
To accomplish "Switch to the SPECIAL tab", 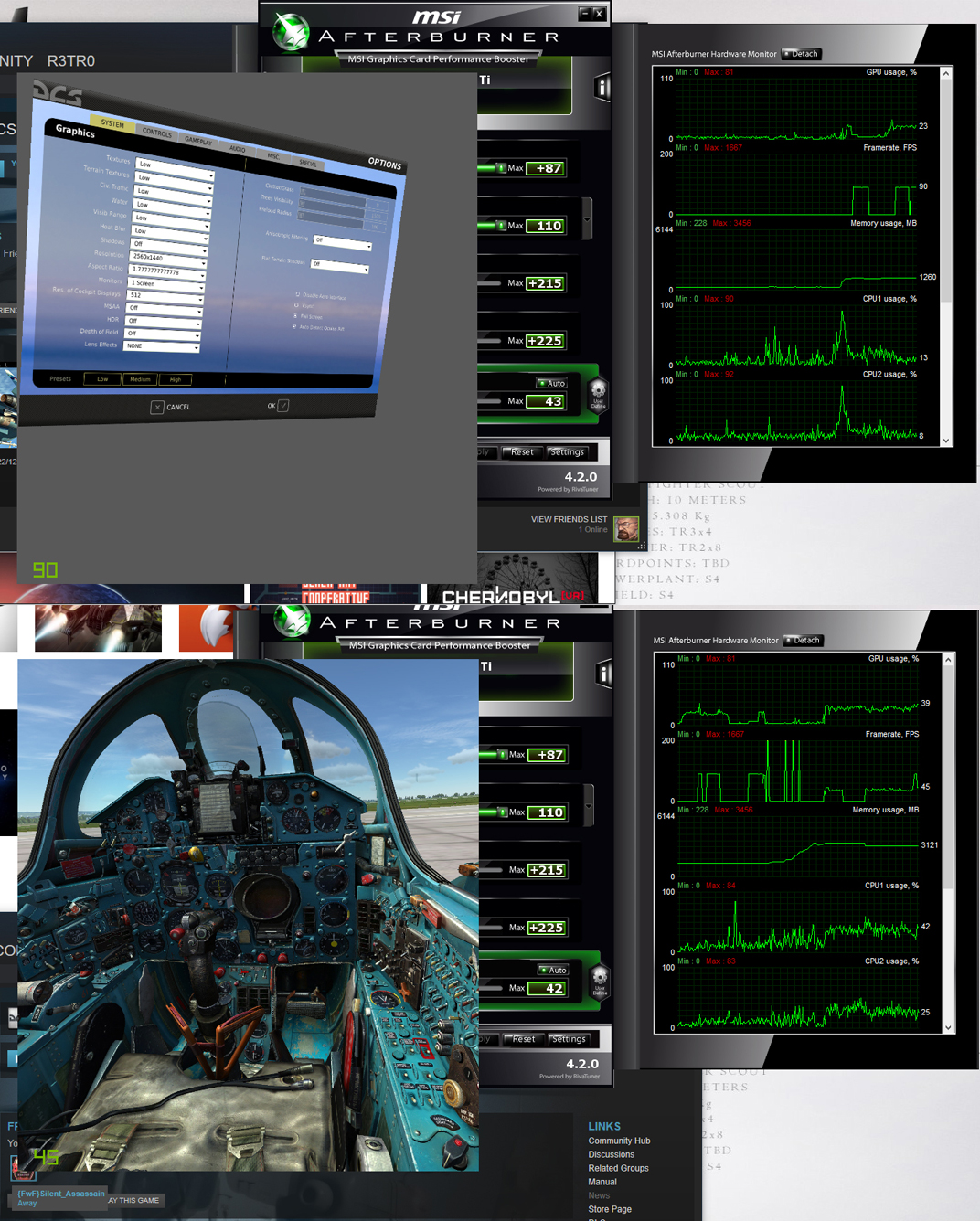I will (308, 164).
